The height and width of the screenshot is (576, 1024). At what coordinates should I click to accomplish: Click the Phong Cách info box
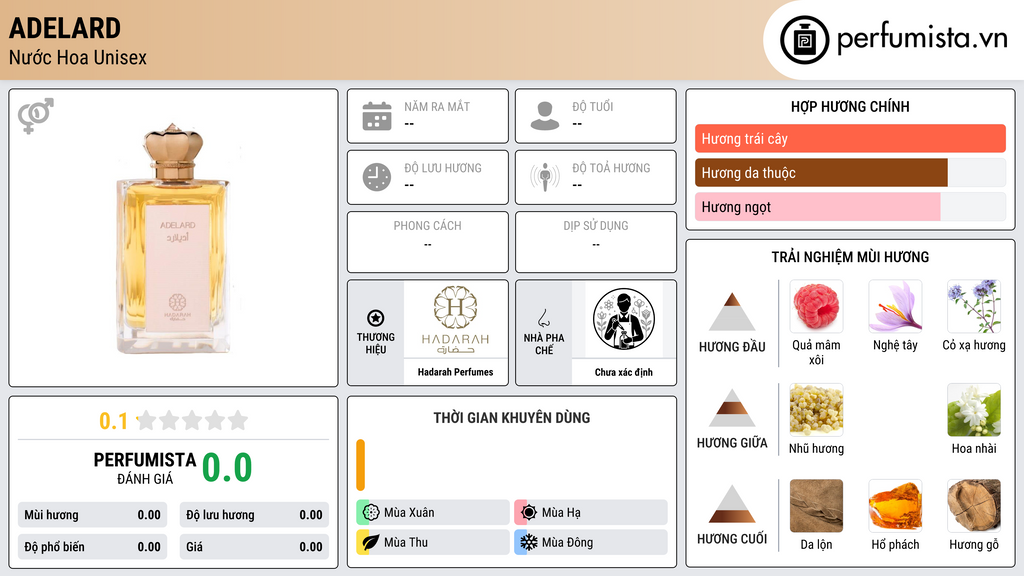(428, 242)
